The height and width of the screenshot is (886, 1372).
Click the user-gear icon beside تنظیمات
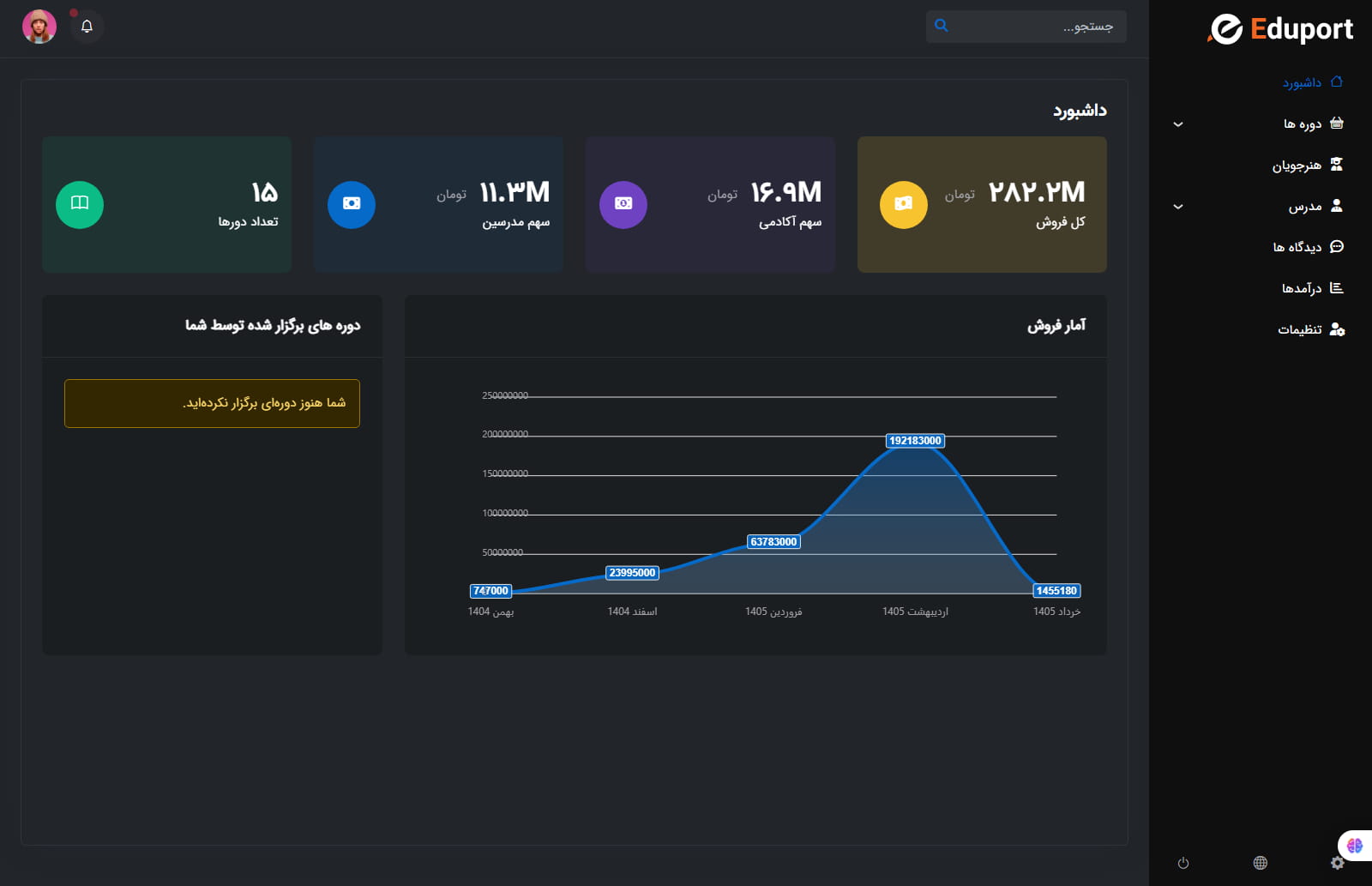pos(1337,329)
